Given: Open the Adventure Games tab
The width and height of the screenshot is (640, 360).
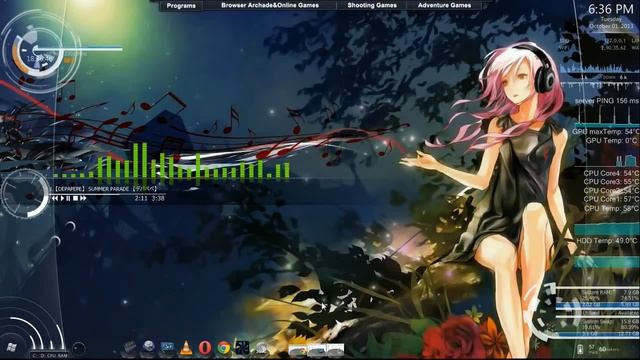Looking at the screenshot, I should coord(444,6).
